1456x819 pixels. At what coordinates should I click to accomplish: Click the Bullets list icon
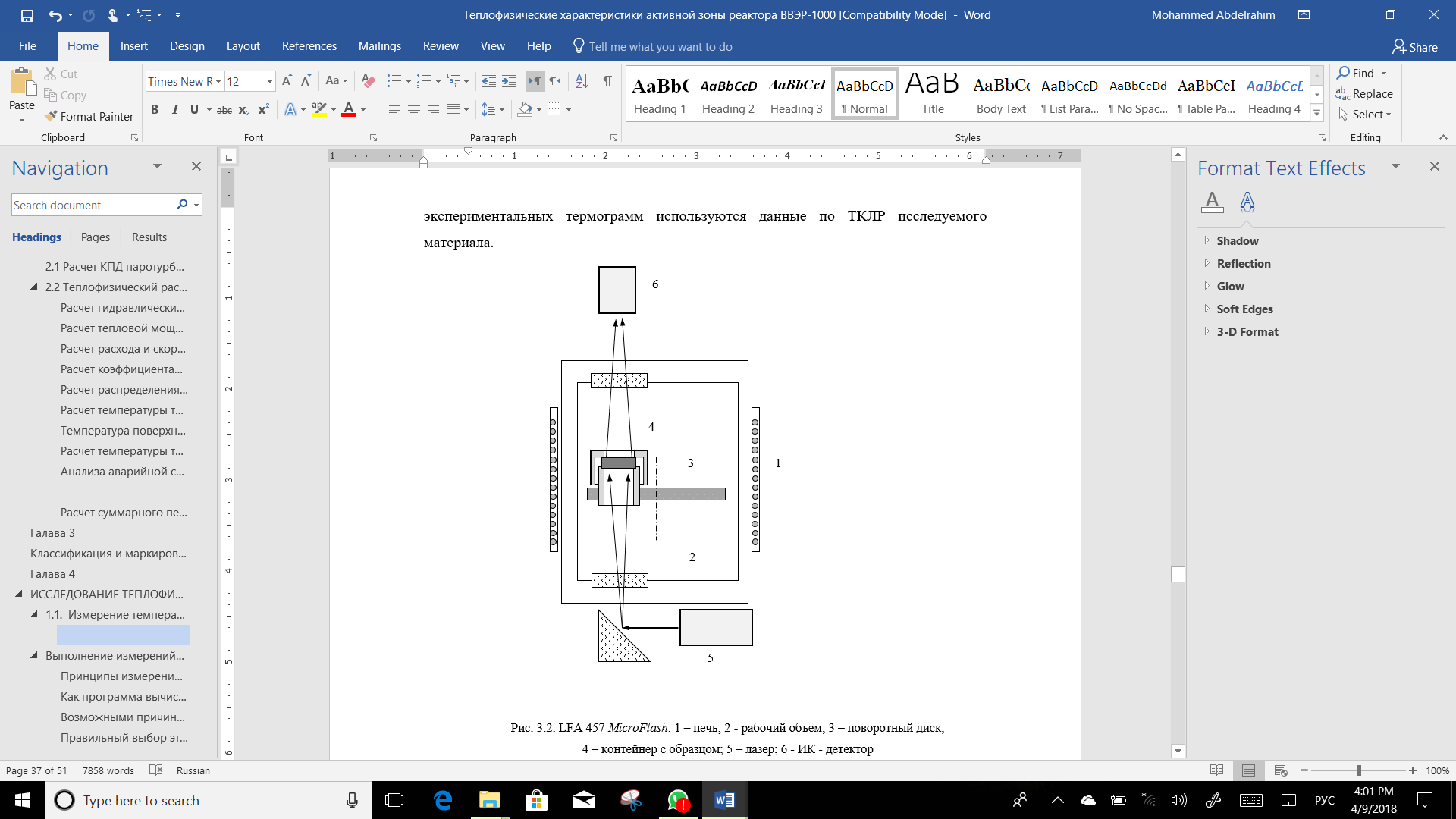tap(394, 81)
